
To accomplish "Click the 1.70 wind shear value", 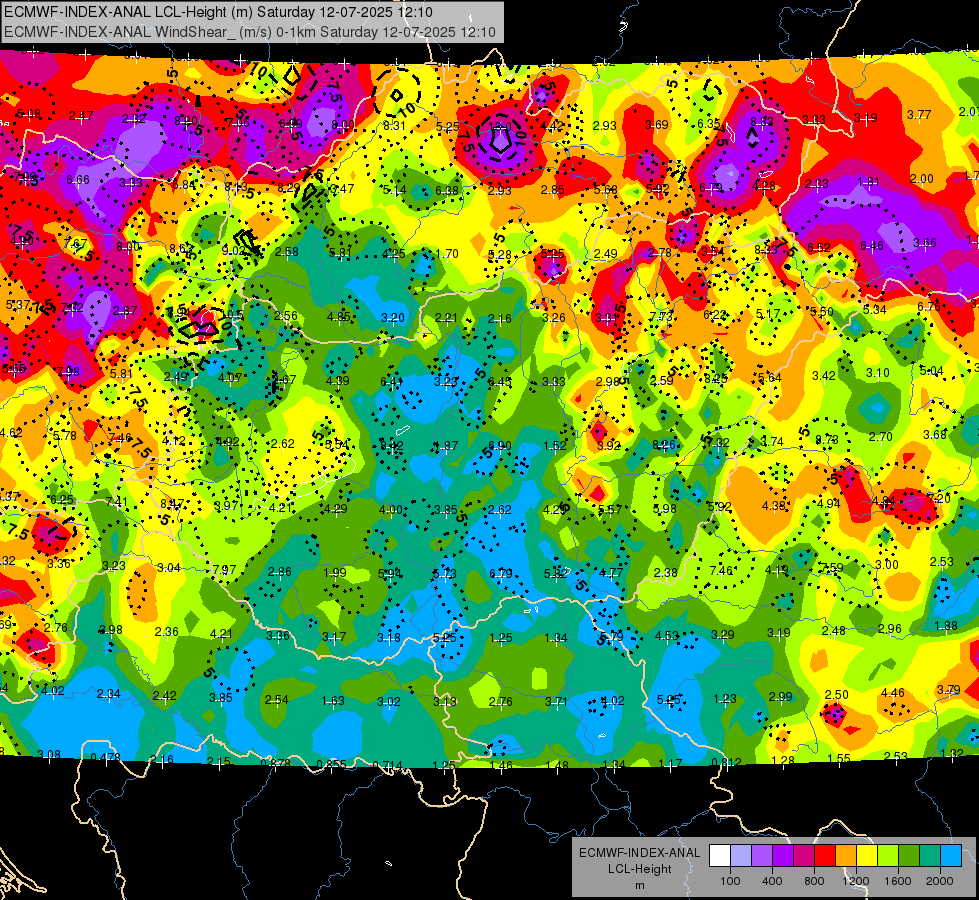I will pyautogui.click(x=447, y=254).
